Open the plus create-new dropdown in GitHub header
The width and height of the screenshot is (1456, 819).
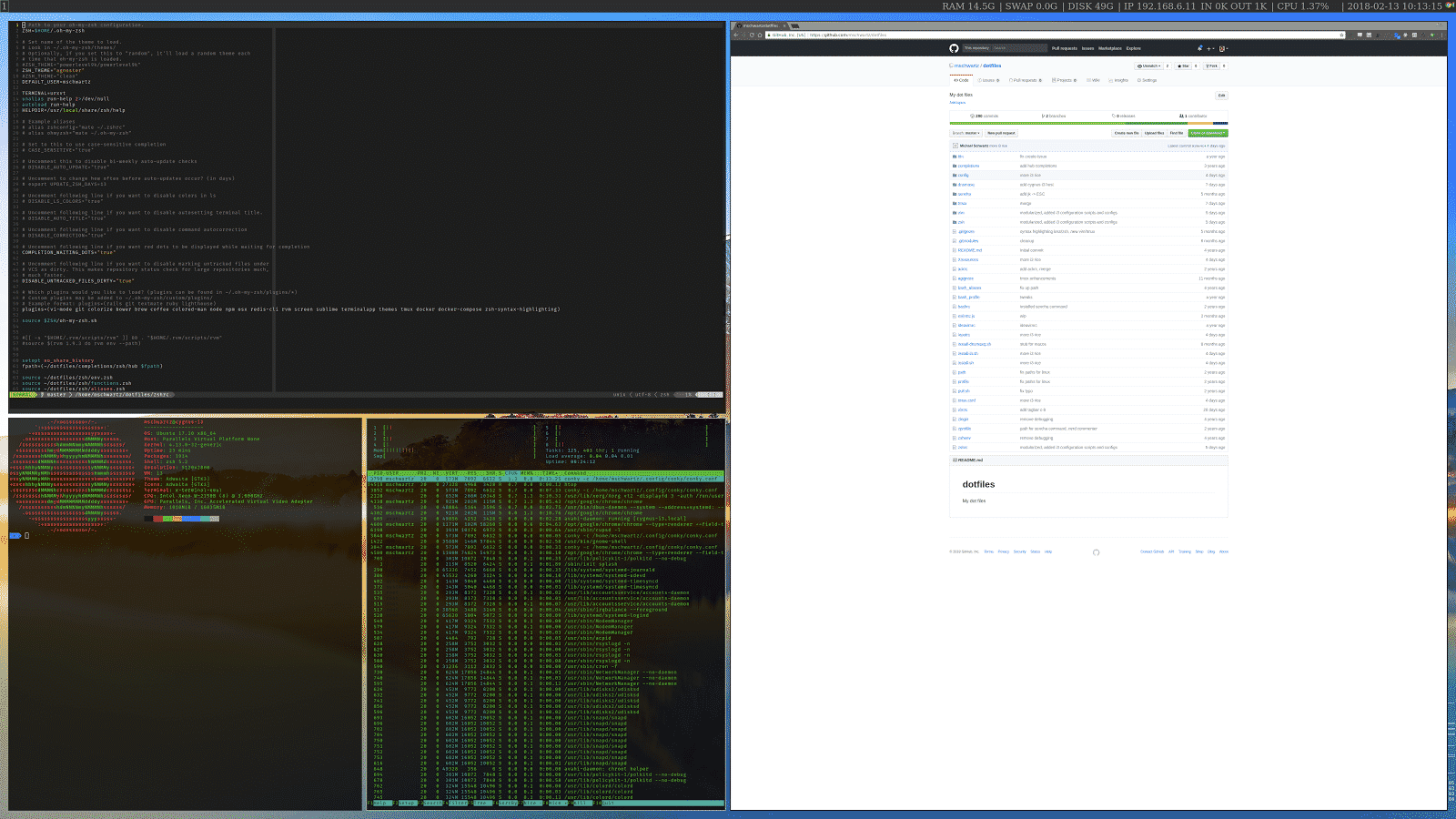pos(1211,48)
